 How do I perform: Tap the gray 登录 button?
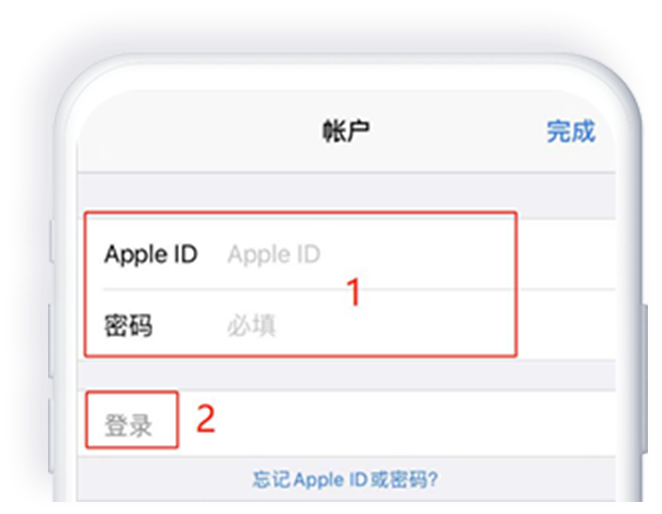128,425
